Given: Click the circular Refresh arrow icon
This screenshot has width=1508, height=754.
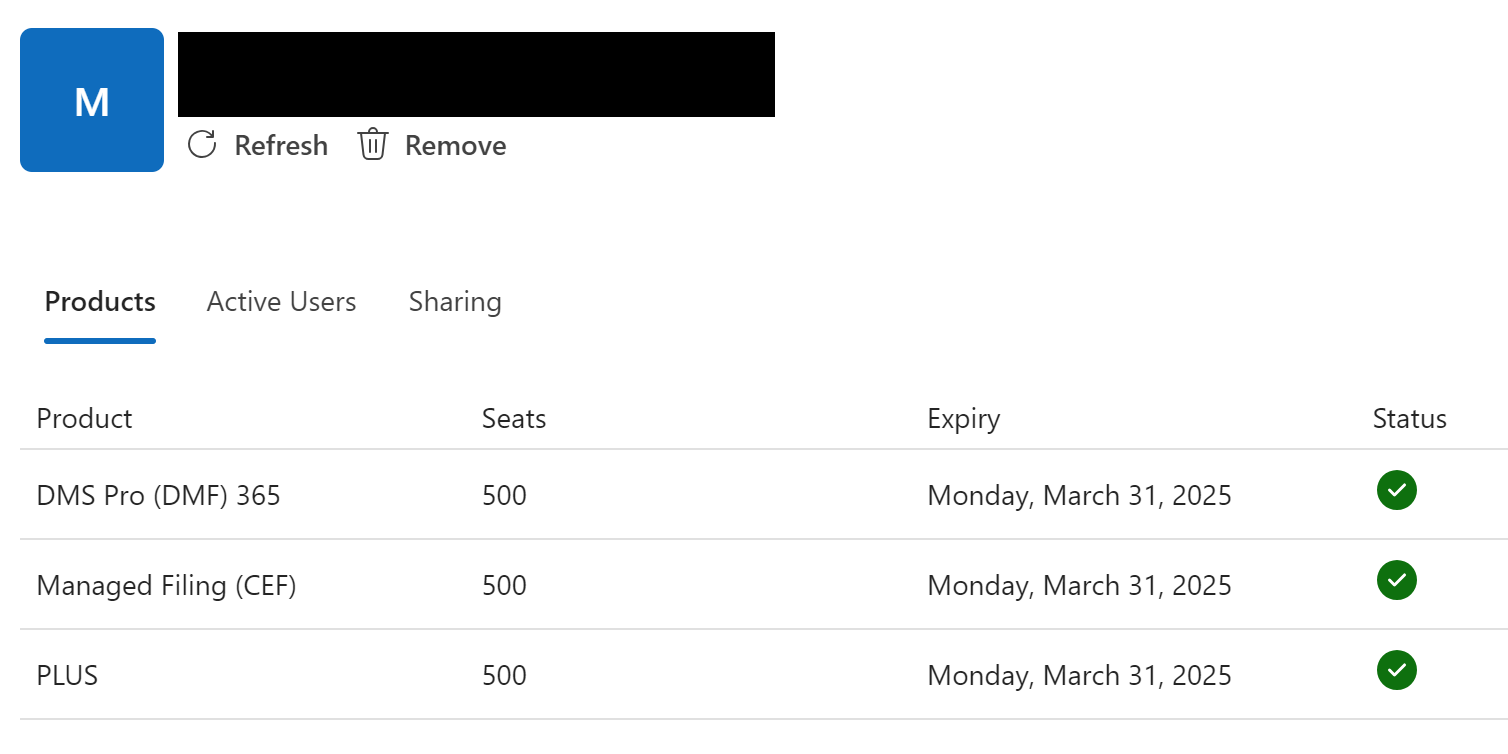Looking at the screenshot, I should tap(202, 145).
